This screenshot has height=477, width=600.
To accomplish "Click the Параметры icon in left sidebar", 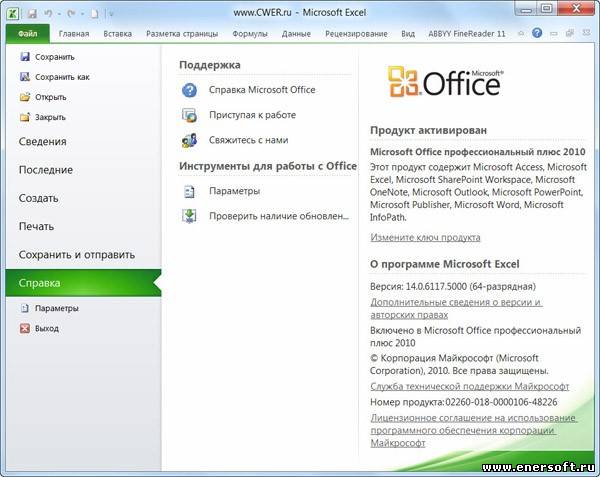I will [x=25, y=308].
